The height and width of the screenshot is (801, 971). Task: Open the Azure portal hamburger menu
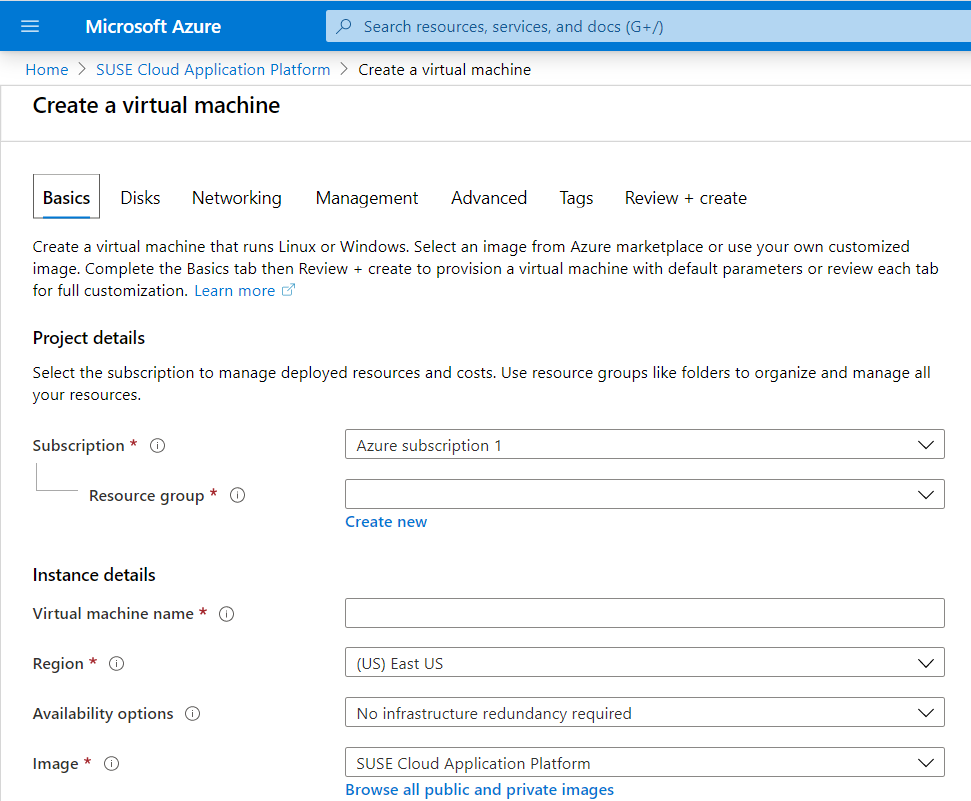(29, 26)
